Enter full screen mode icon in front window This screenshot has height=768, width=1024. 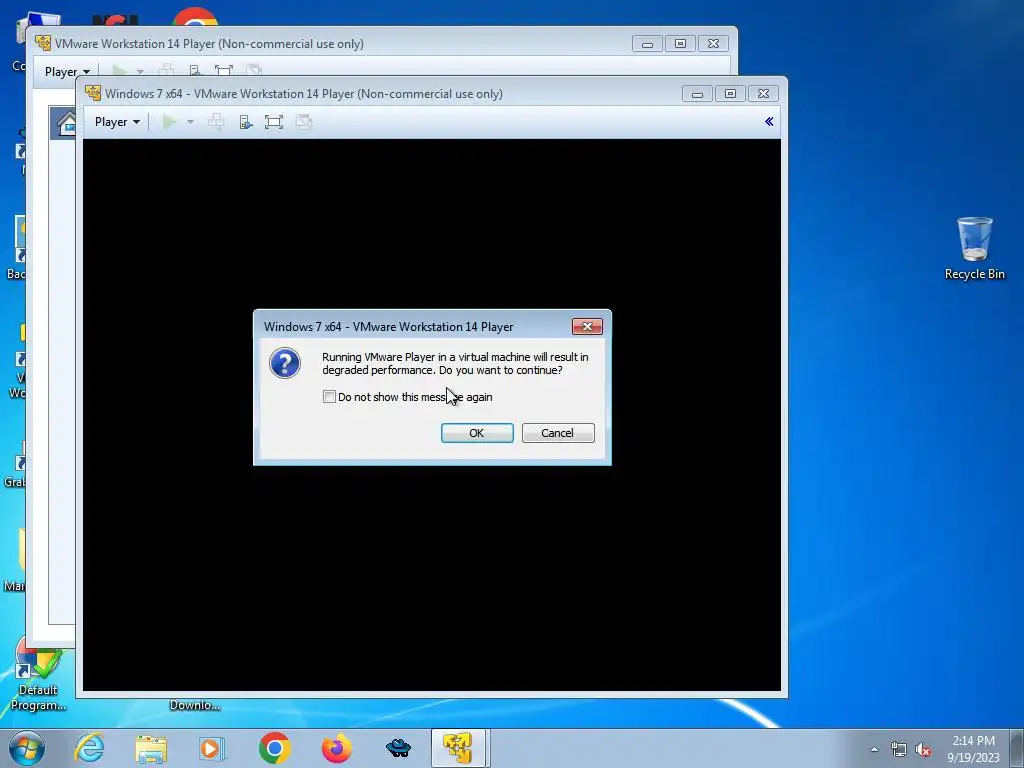click(x=274, y=122)
